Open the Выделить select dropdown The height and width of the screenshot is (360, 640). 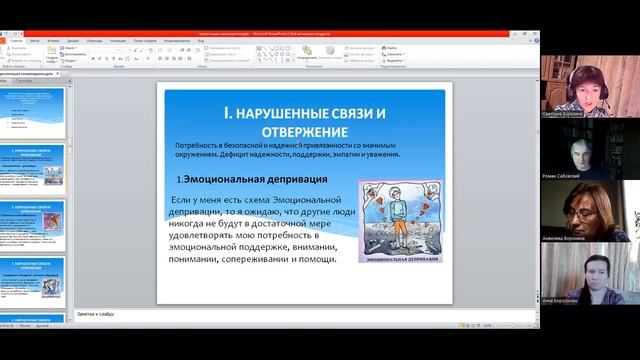click(x=393, y=61)
